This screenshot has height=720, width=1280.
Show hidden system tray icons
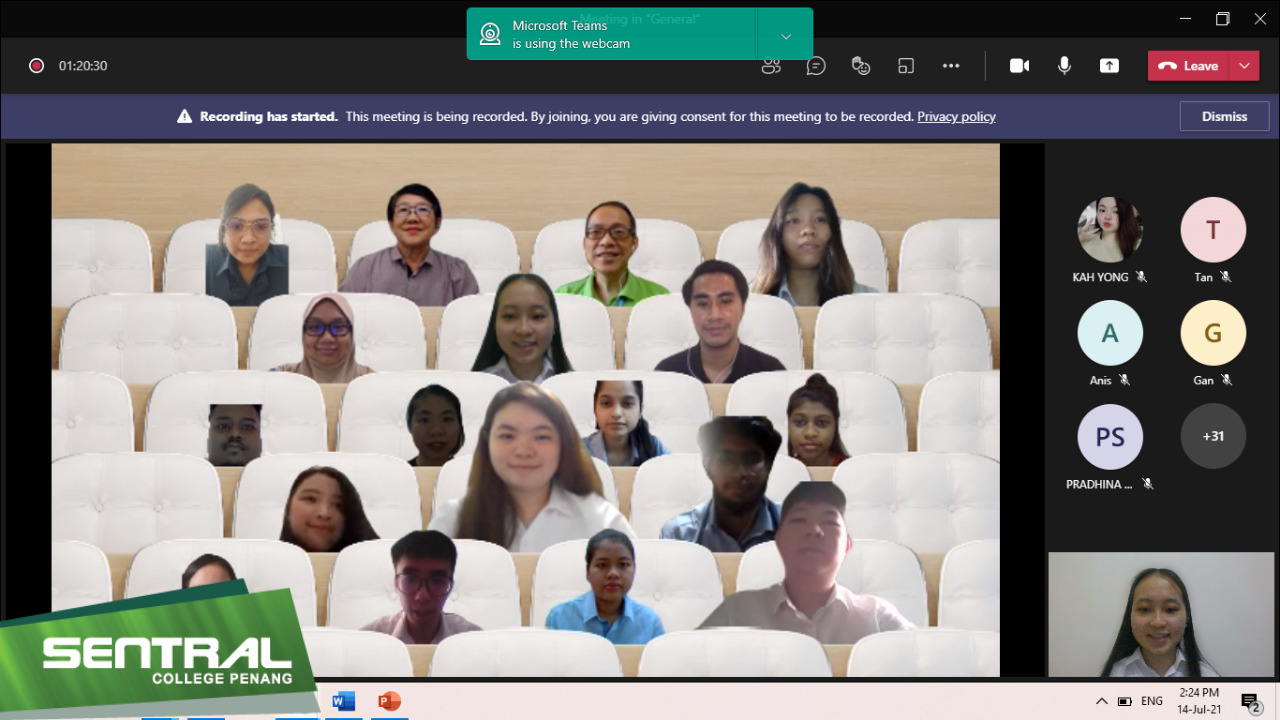(x=1102, y=701)
